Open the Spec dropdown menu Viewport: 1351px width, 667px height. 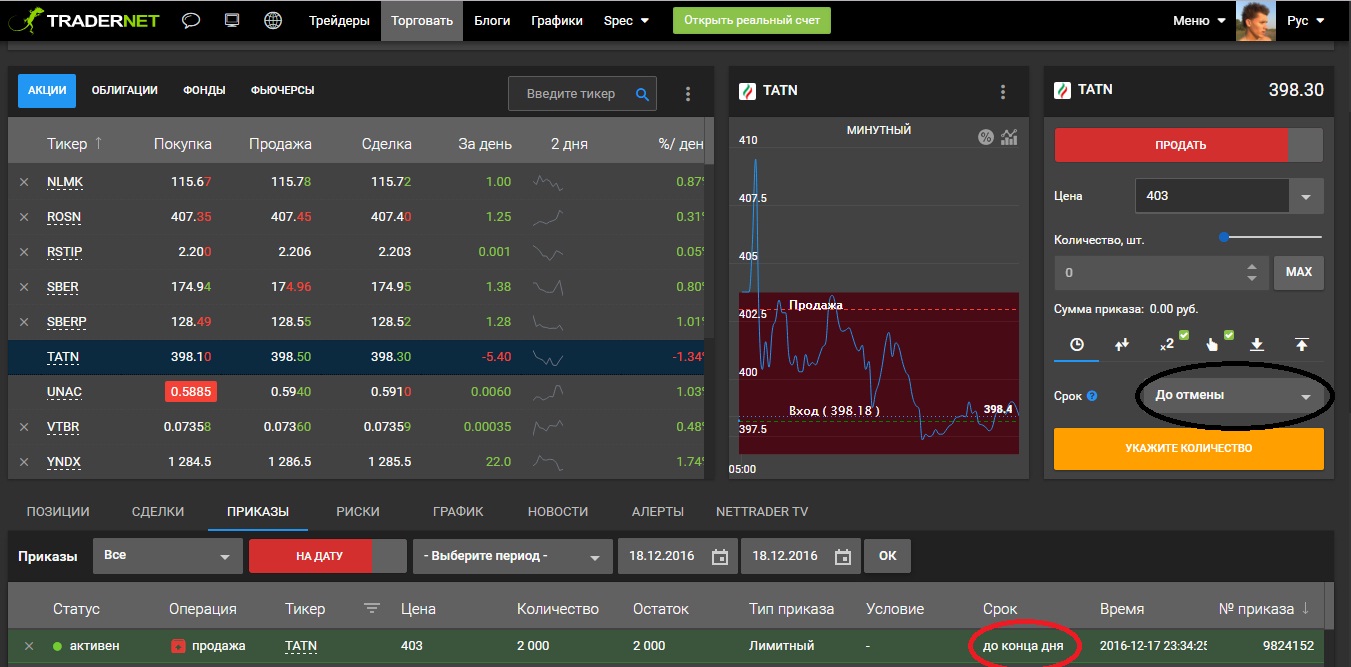(627, 20)
